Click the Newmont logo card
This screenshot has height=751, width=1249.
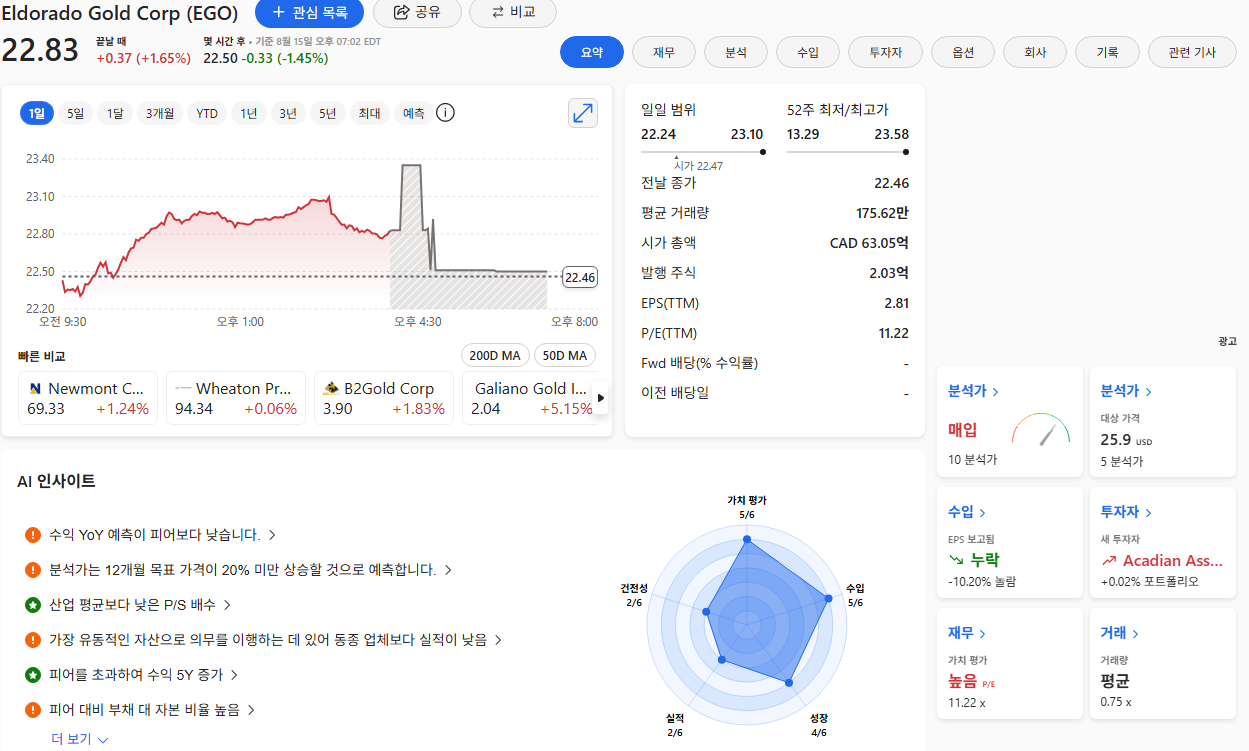point(88,398)
